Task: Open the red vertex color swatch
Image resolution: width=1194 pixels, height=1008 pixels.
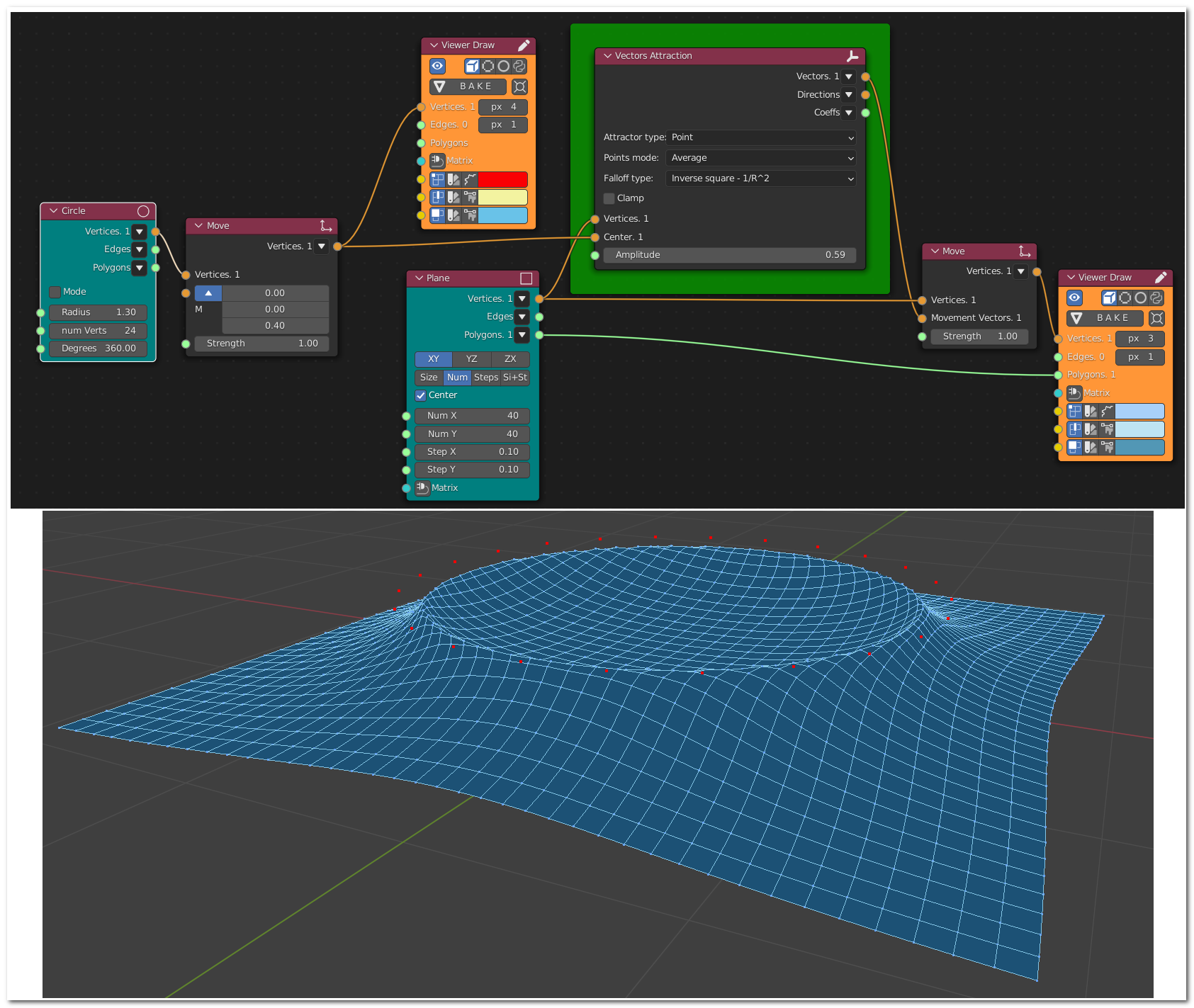Action: pyautogui.click(x=503, y=179)
